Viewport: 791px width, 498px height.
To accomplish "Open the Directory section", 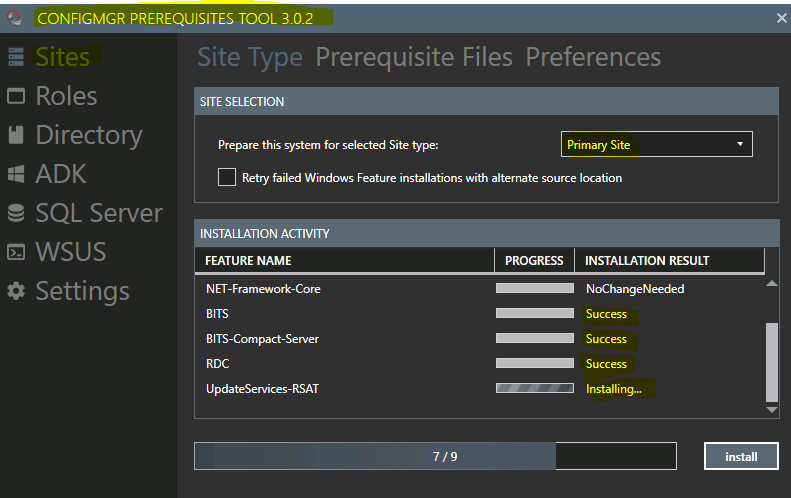I will tap(89, 135).
